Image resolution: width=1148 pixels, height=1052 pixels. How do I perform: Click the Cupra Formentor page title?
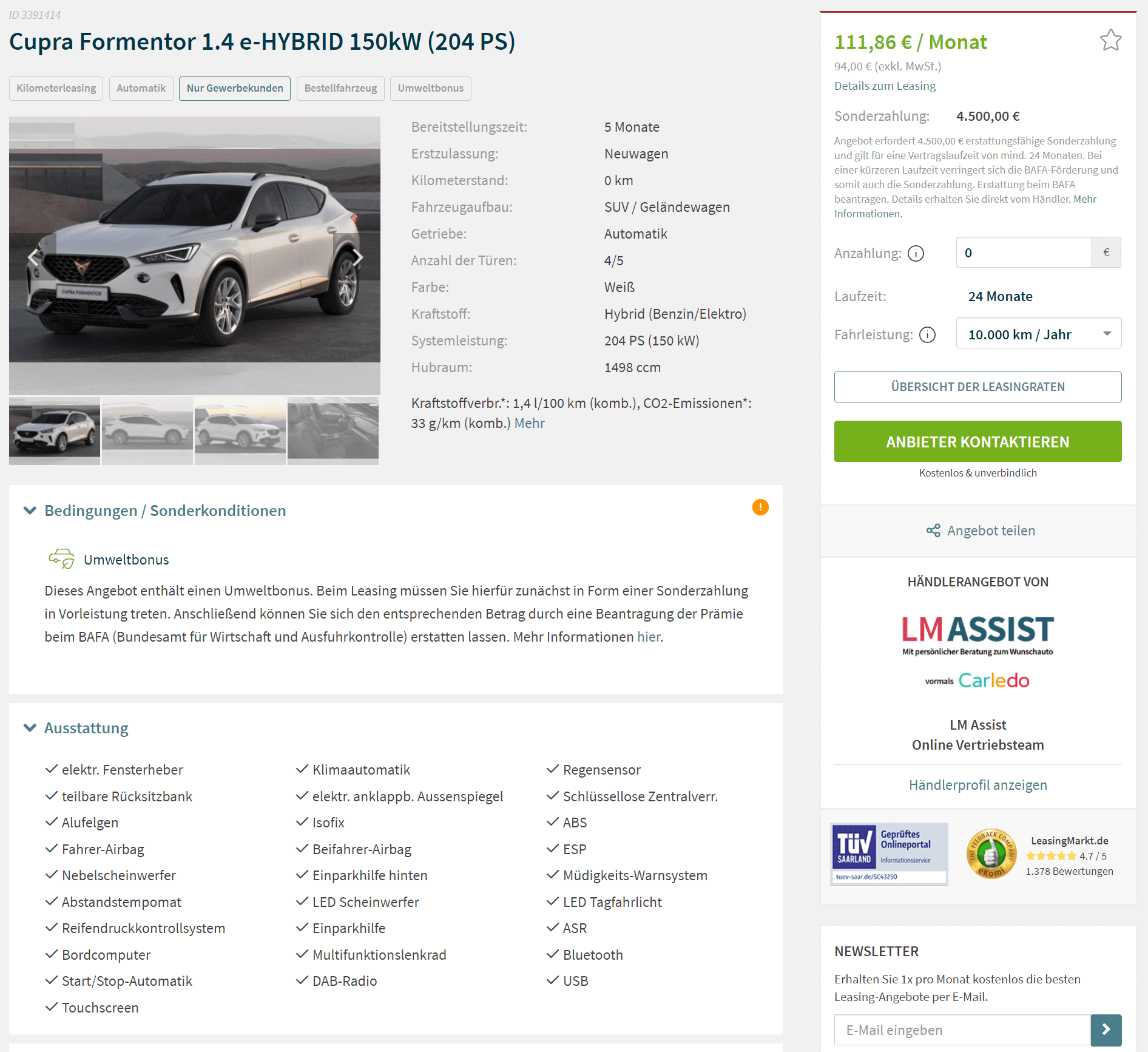pyautogui.click(x=262, y=42)
